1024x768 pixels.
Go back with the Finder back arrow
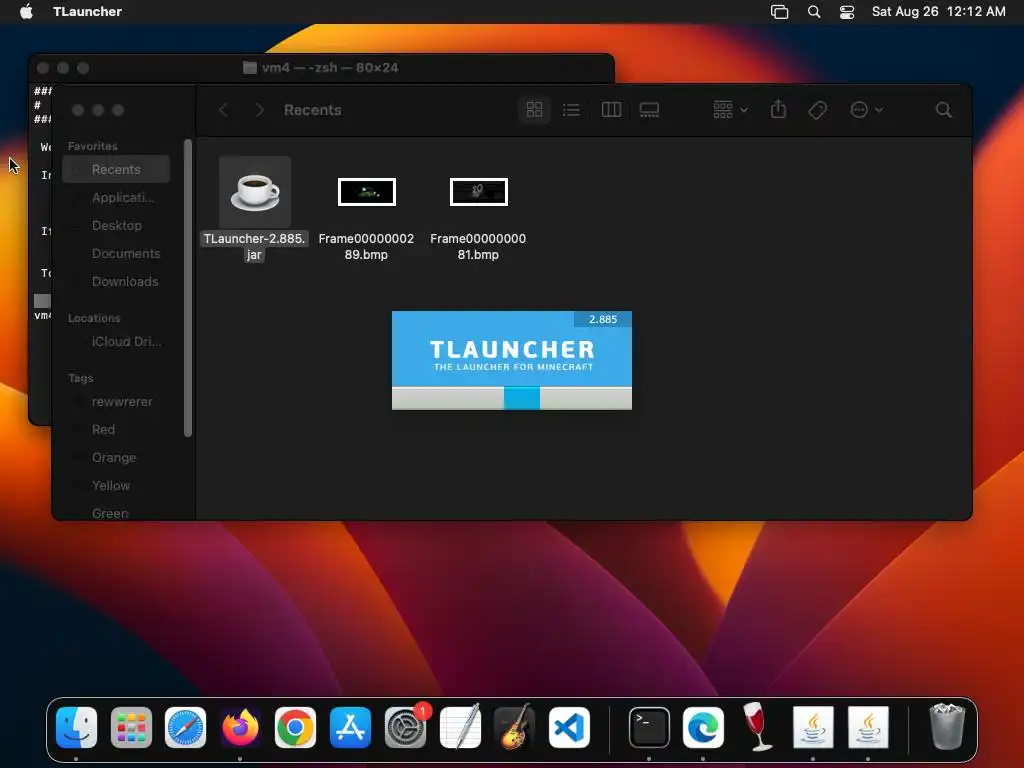(x=223, y=110)
